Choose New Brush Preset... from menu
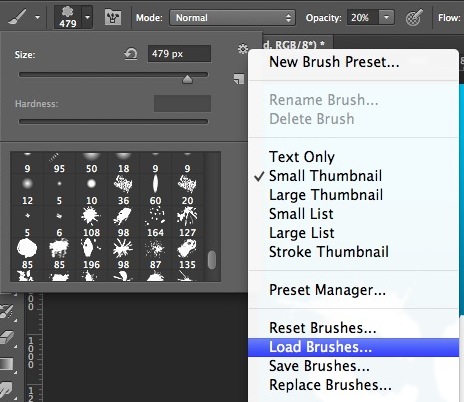This screenshot has height=402, width=464. point(334,62)
